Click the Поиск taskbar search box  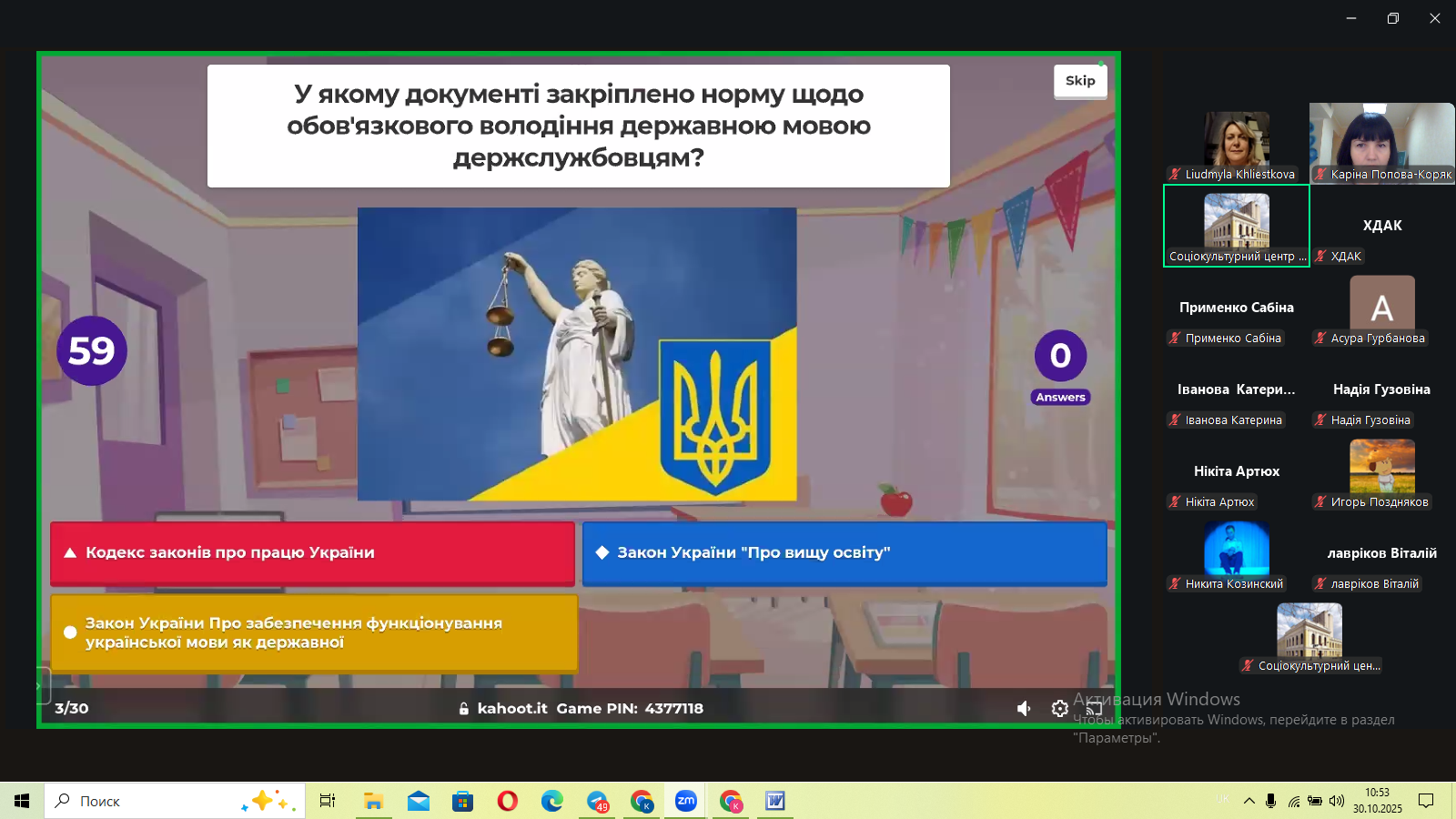(173, 801)
